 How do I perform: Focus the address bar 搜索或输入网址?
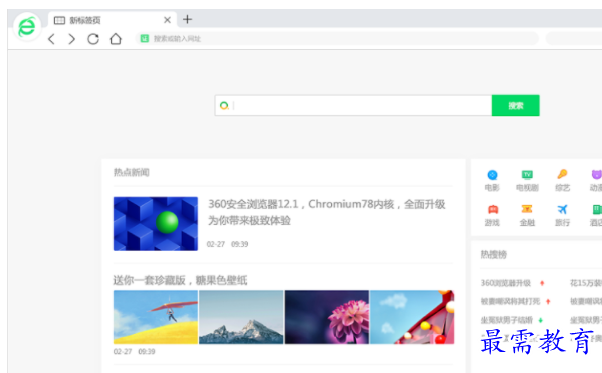click(x=337, y=38)
